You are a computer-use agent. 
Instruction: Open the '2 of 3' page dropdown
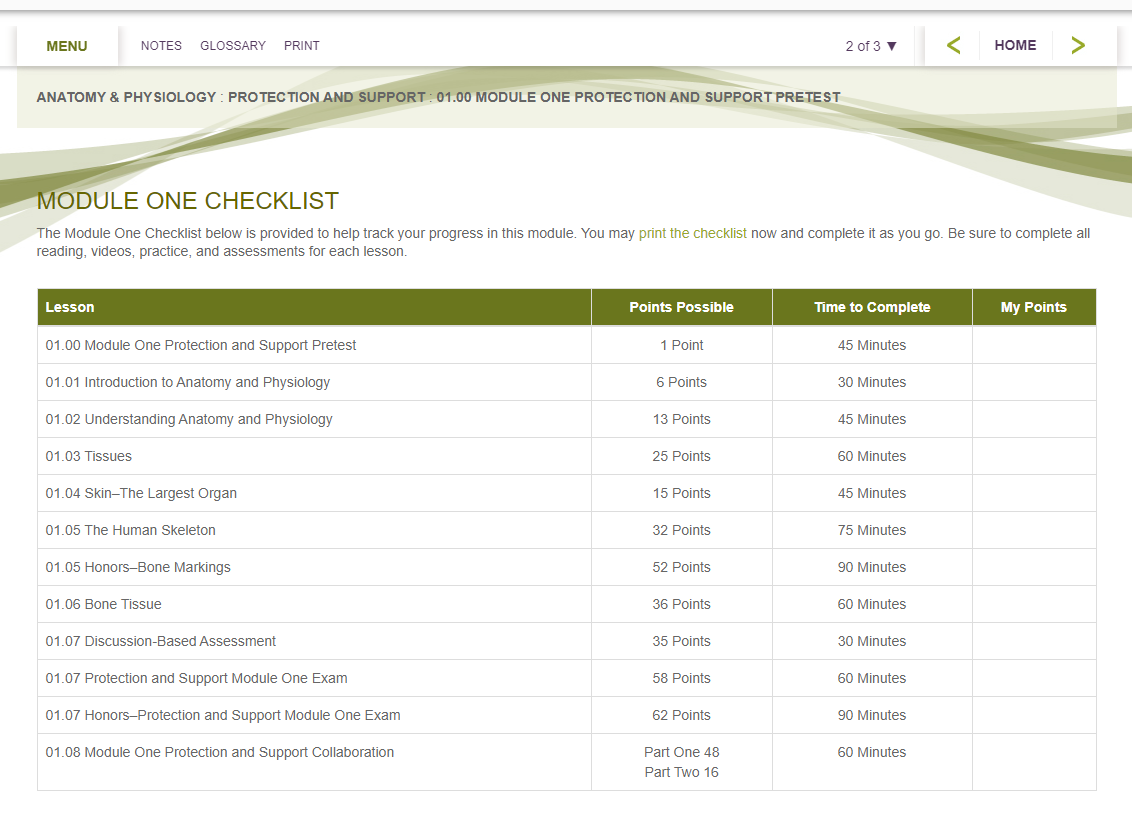tap(871, 46)
